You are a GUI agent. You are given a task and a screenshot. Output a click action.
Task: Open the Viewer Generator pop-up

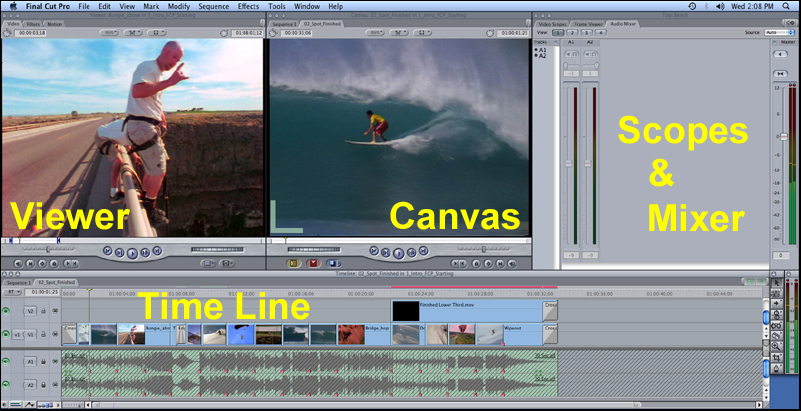point(226,263)
